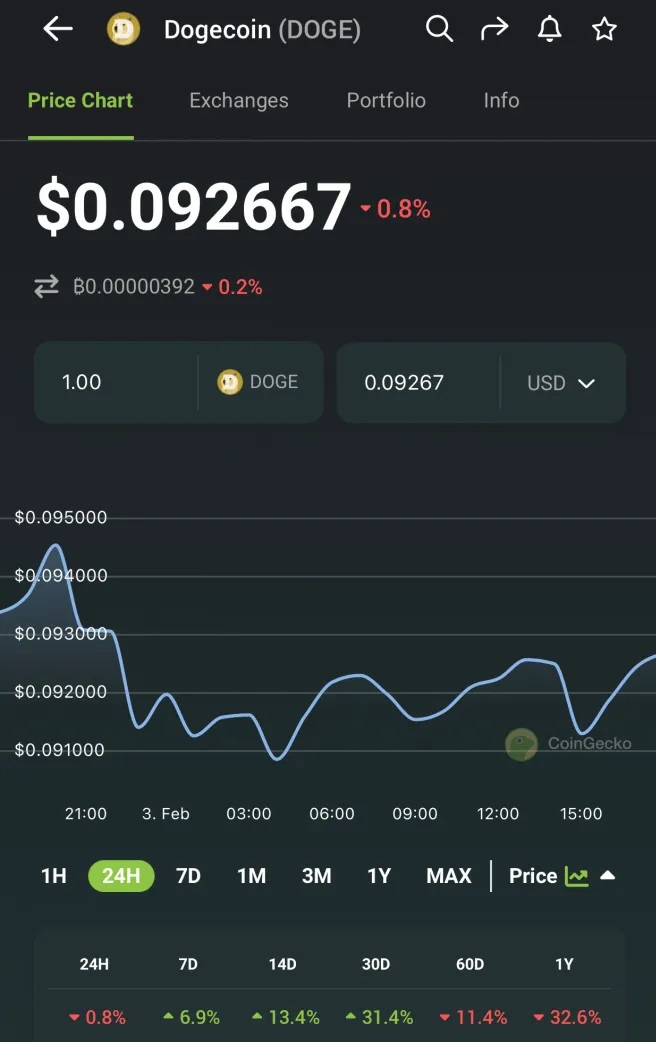Open the DOGE coin selector

(x=259, y=382)
